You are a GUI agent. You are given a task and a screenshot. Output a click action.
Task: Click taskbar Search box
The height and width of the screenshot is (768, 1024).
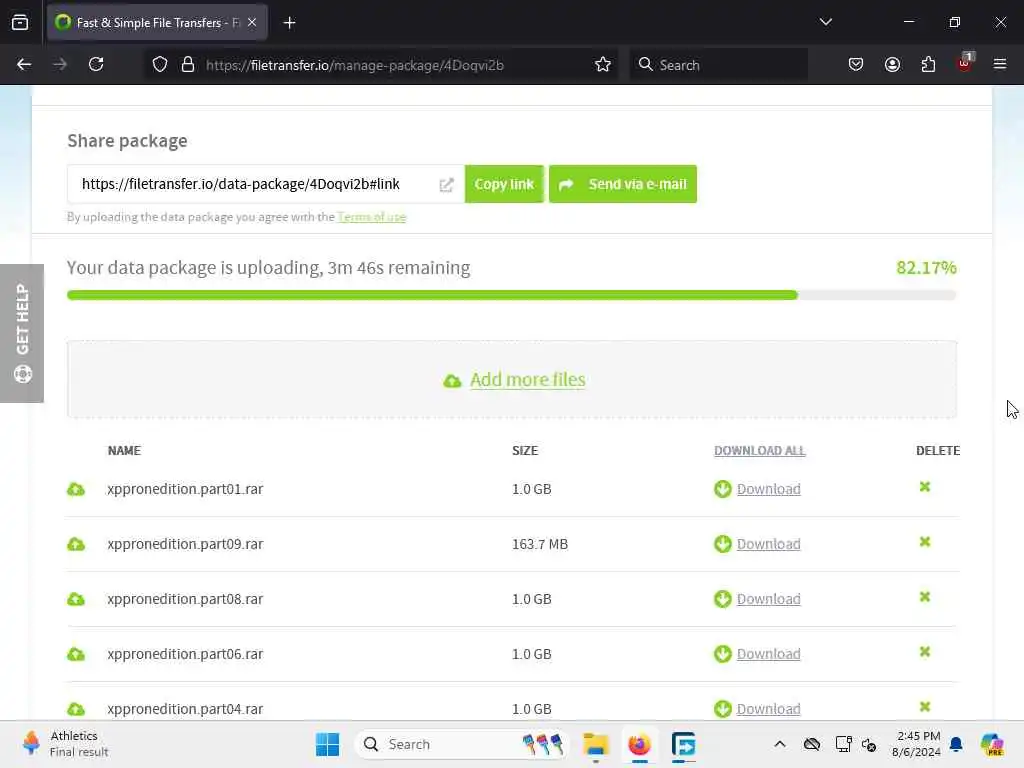click(462, 744)
